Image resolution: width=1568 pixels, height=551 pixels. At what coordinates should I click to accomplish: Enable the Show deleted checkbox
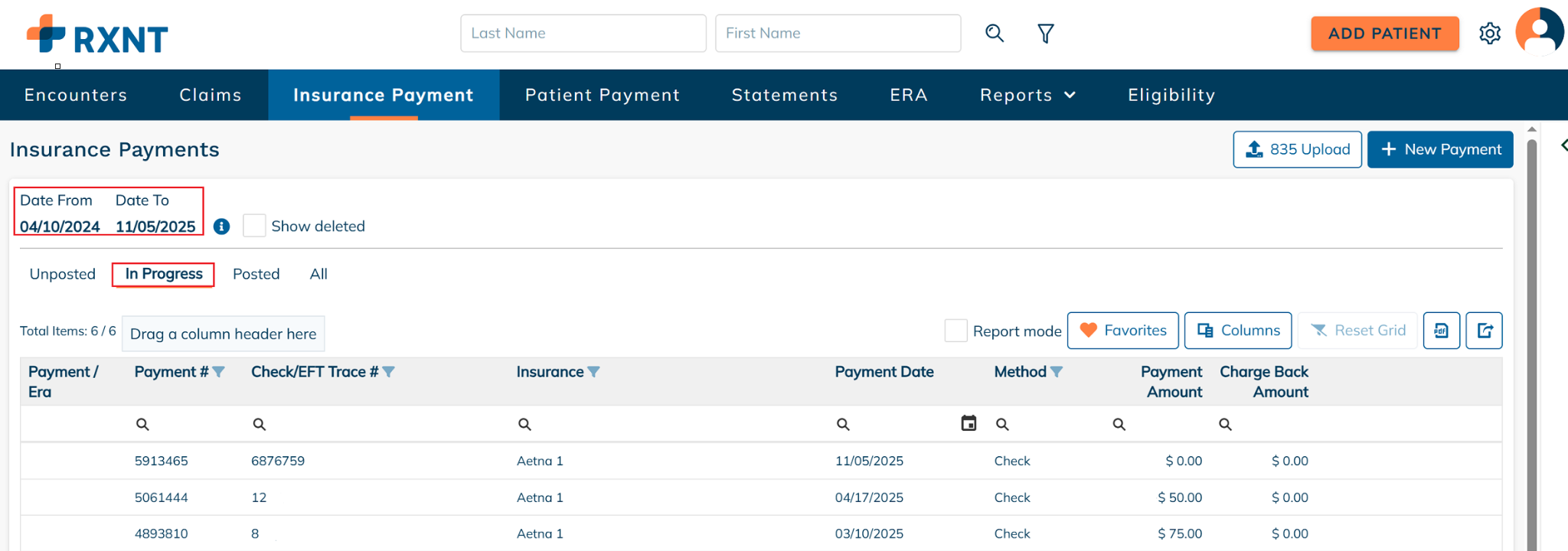[x=254, y=226]
